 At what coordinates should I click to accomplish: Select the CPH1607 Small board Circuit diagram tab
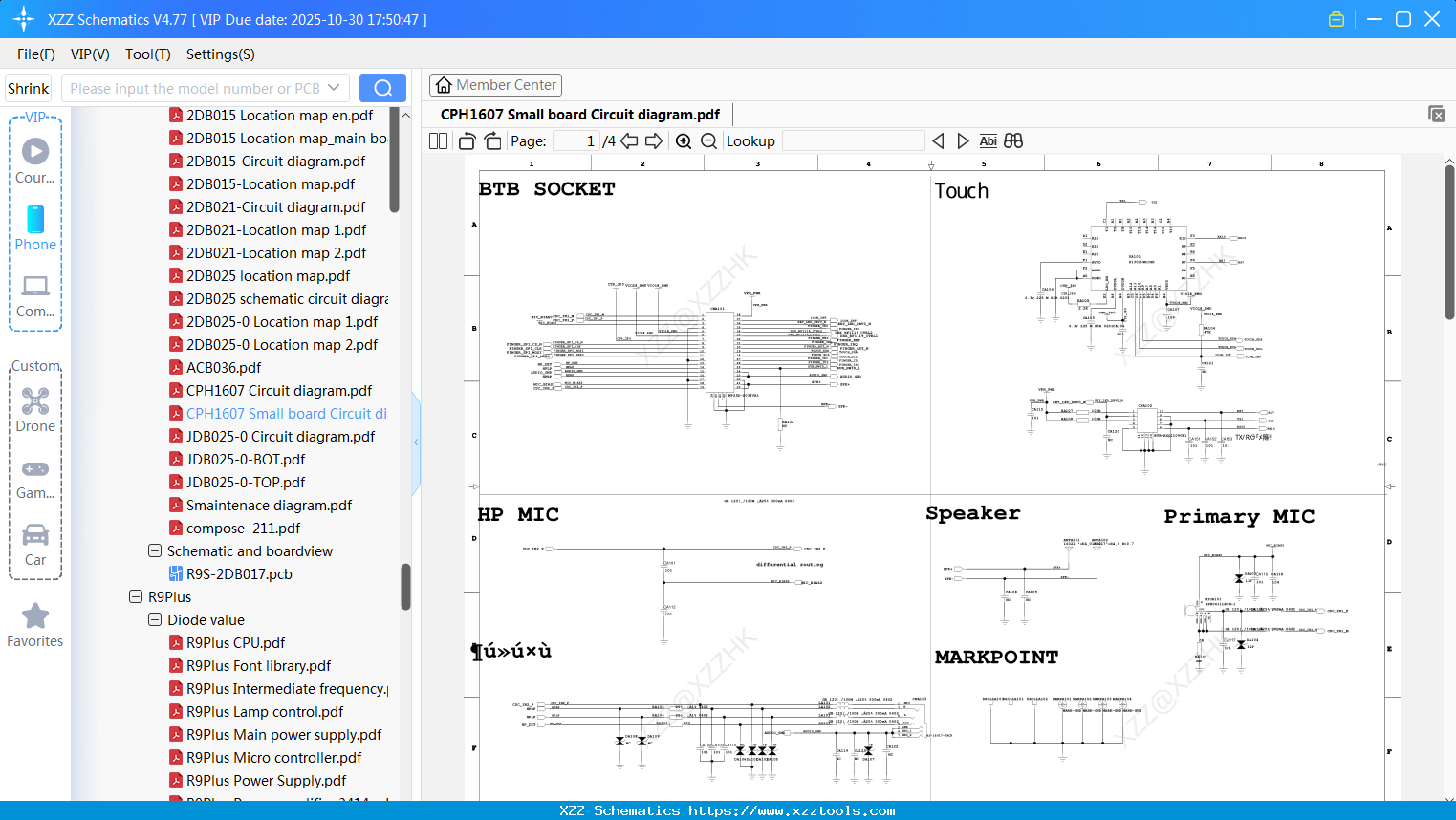point(579,115)
